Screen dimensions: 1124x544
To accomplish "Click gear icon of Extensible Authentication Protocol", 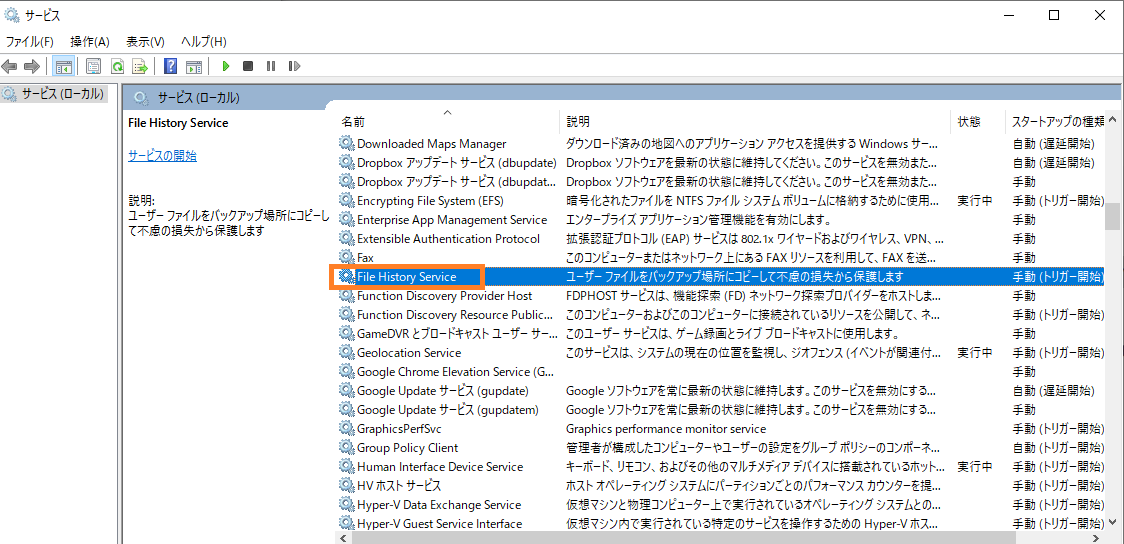I will pyautogui.click(x=347, y=238).
